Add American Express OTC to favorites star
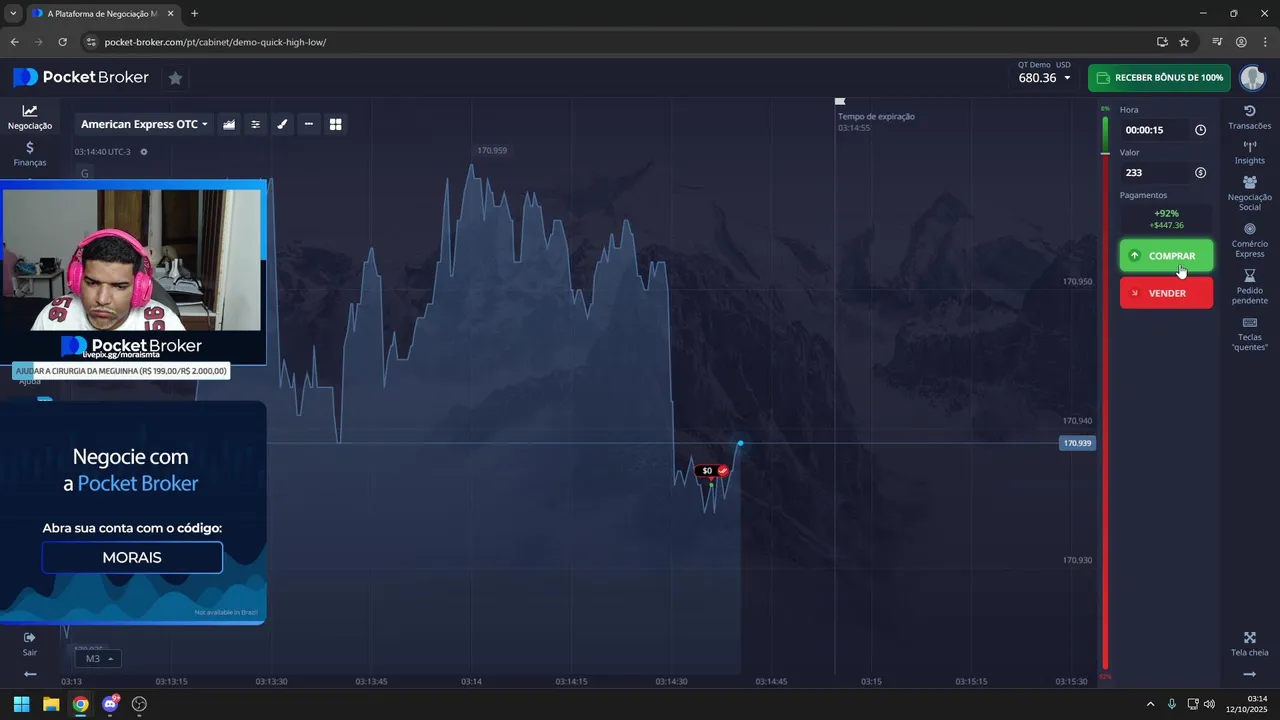Screen dimensions: 1280x720 175,77
